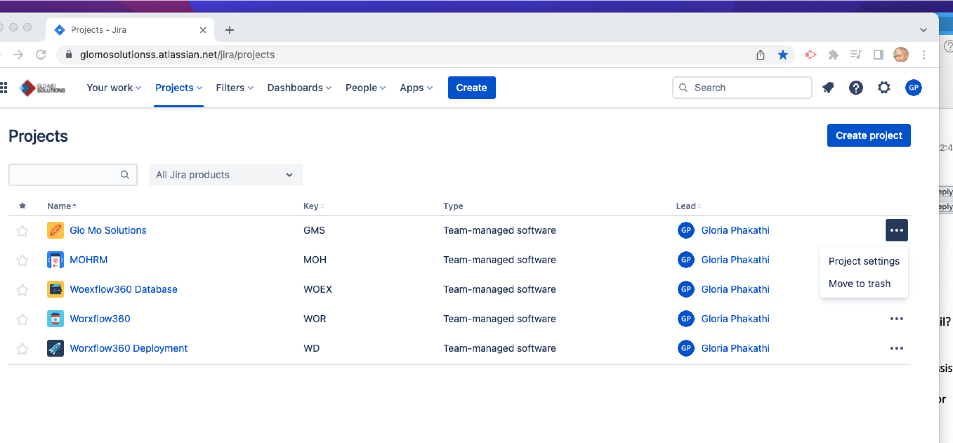953x443 pixels.
Task: Open the media control icon in Chrome toolbar
Action: pos(856,55)
